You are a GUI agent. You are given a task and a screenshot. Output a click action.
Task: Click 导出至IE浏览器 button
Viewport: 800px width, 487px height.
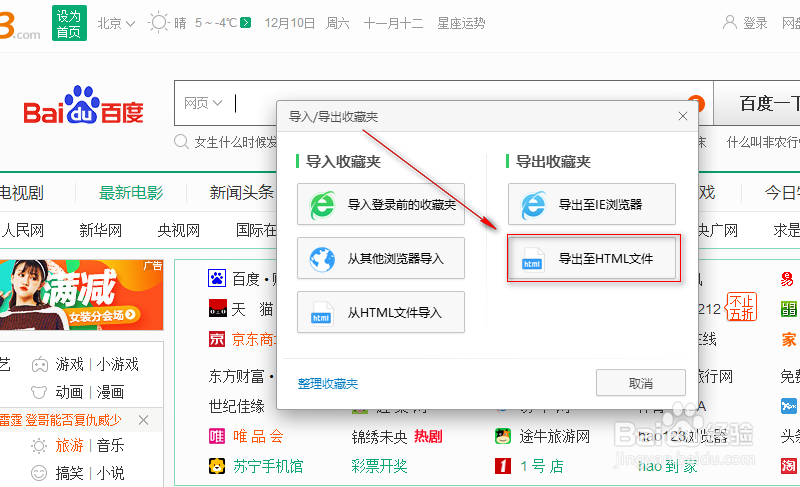coord(592,204)
